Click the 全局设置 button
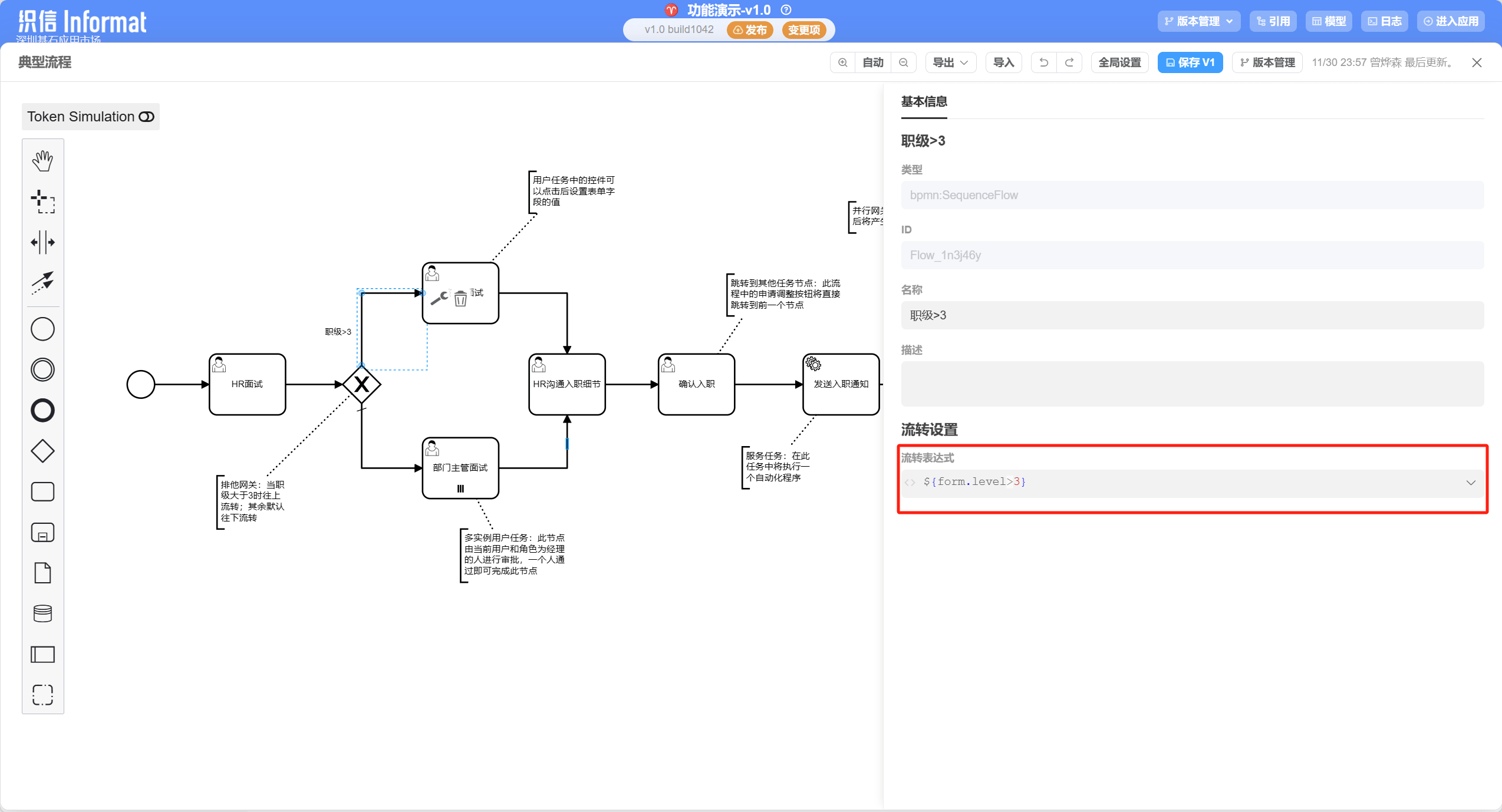 pyautogui.click(x=1119, y=62)
